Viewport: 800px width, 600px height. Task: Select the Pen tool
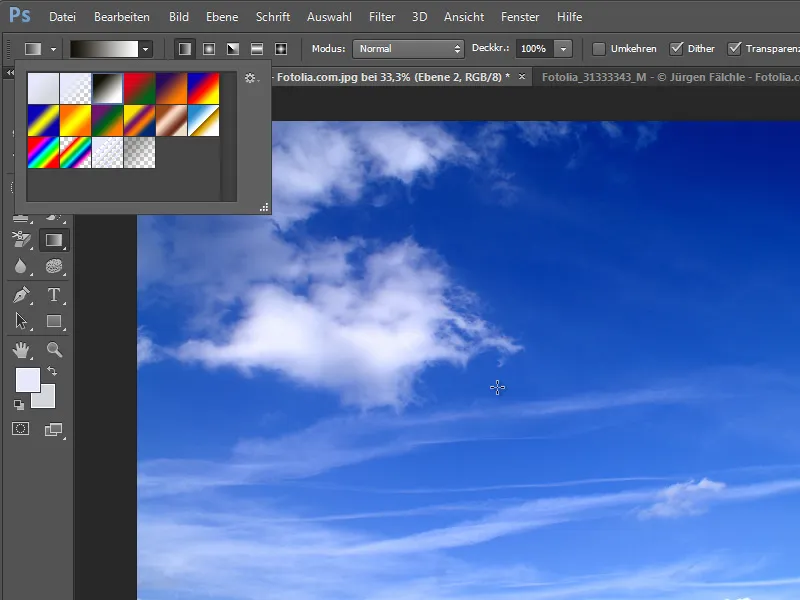pos(21,295)
